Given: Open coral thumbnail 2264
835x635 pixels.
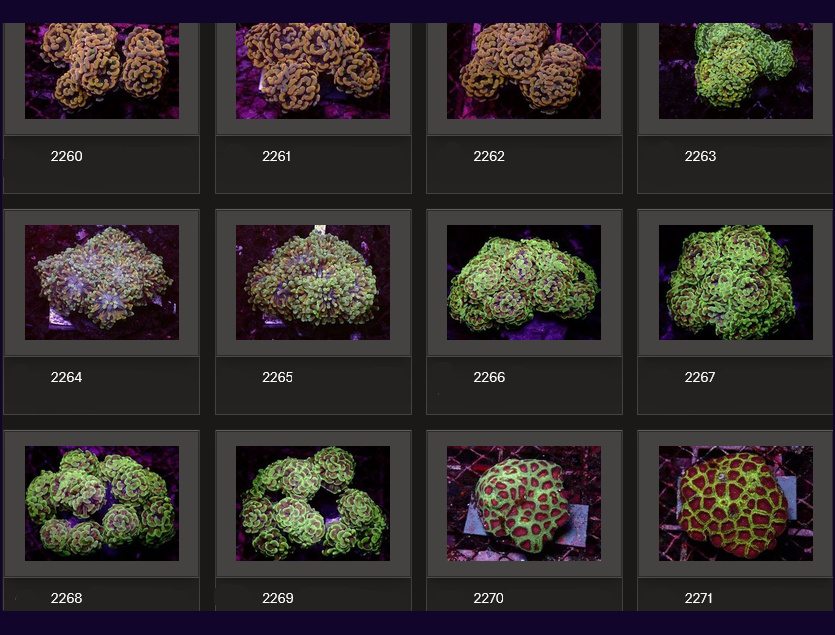Looking at the screenshot, I should click(102, 282).
